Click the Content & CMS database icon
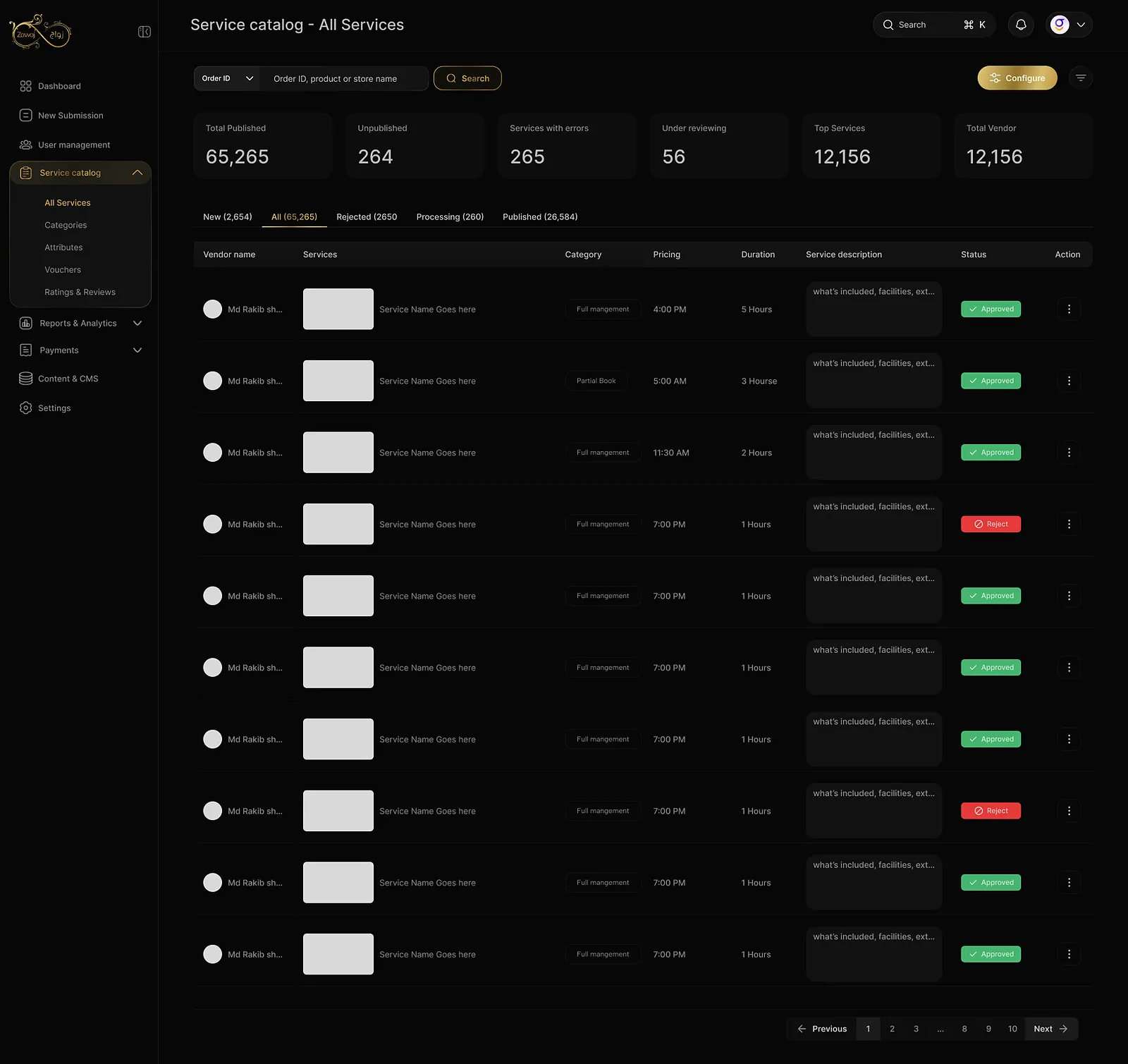 pyautogui.click(x=26, y=379)
